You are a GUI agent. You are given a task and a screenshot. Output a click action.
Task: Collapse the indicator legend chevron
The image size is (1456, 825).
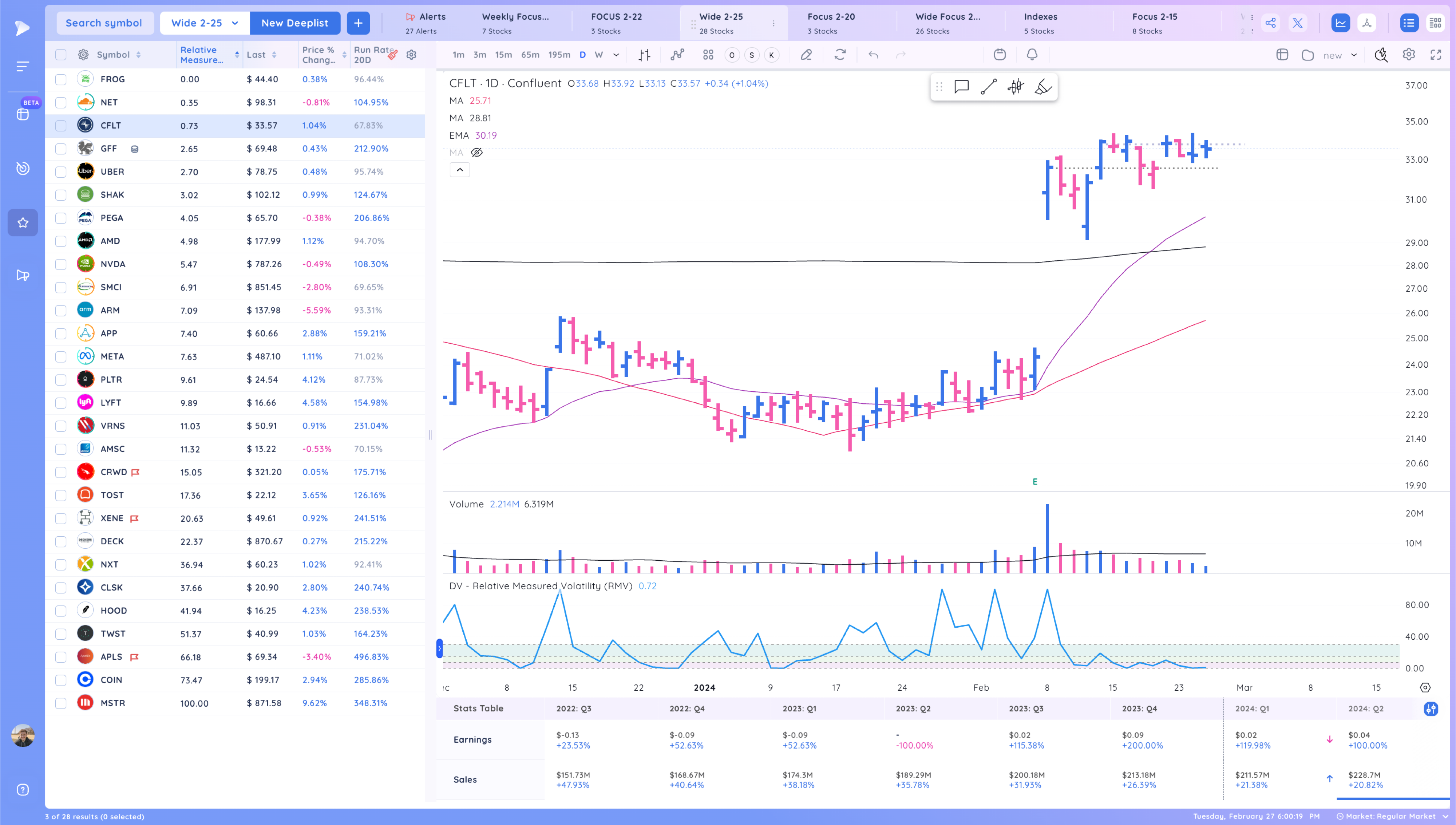click(460, 169)
